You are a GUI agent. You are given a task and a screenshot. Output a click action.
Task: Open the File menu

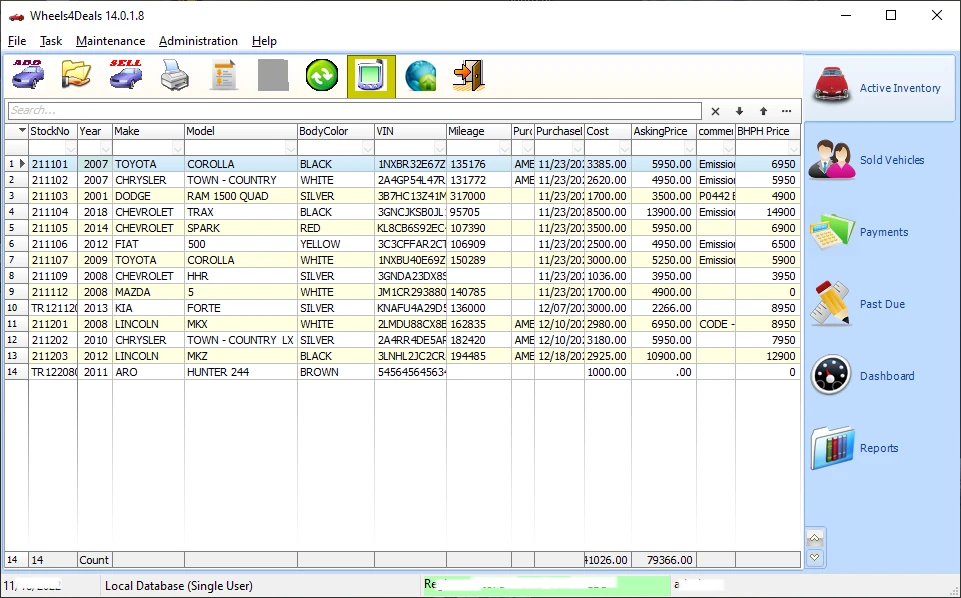[x=17, y=41]
